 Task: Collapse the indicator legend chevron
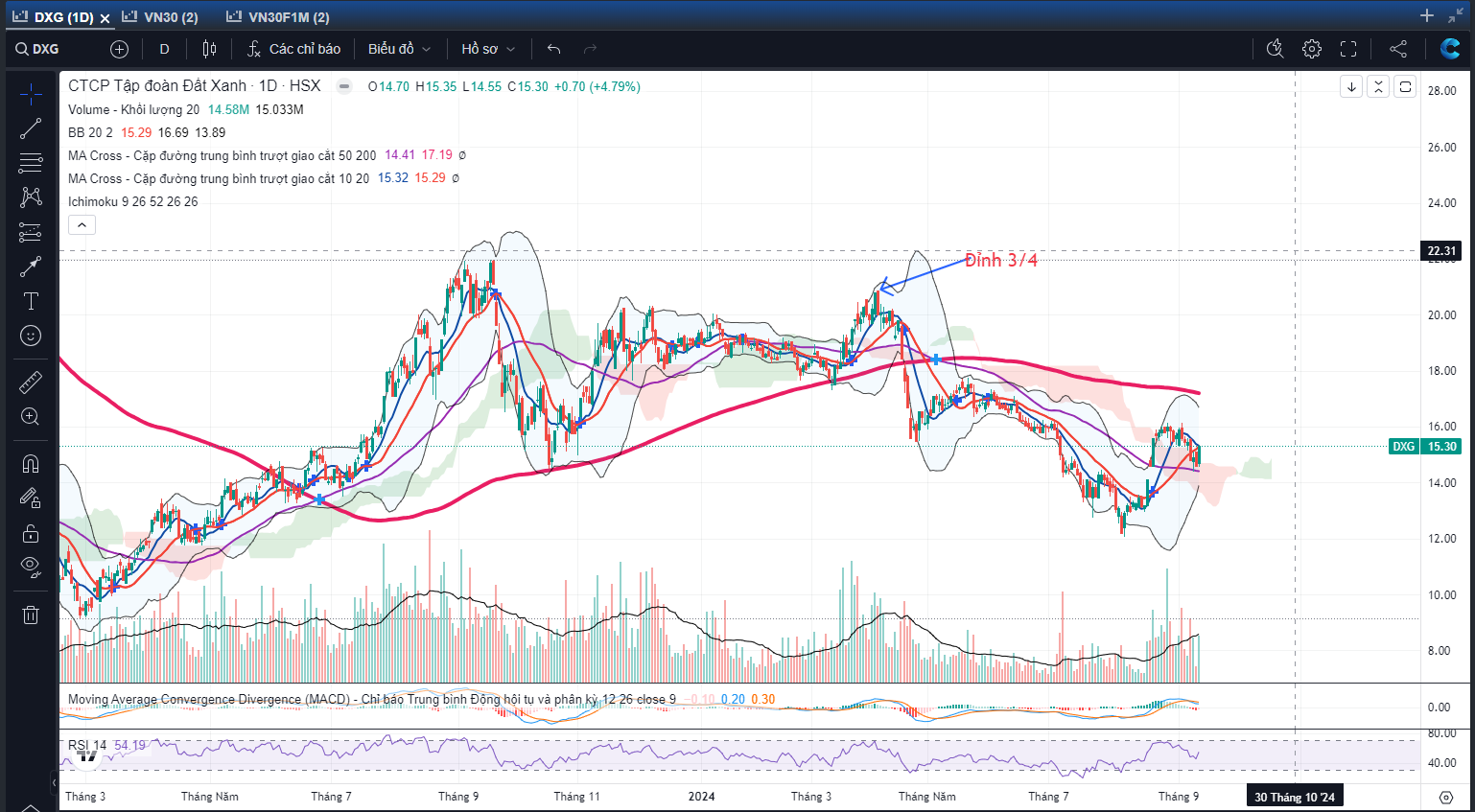click(82, 225)
